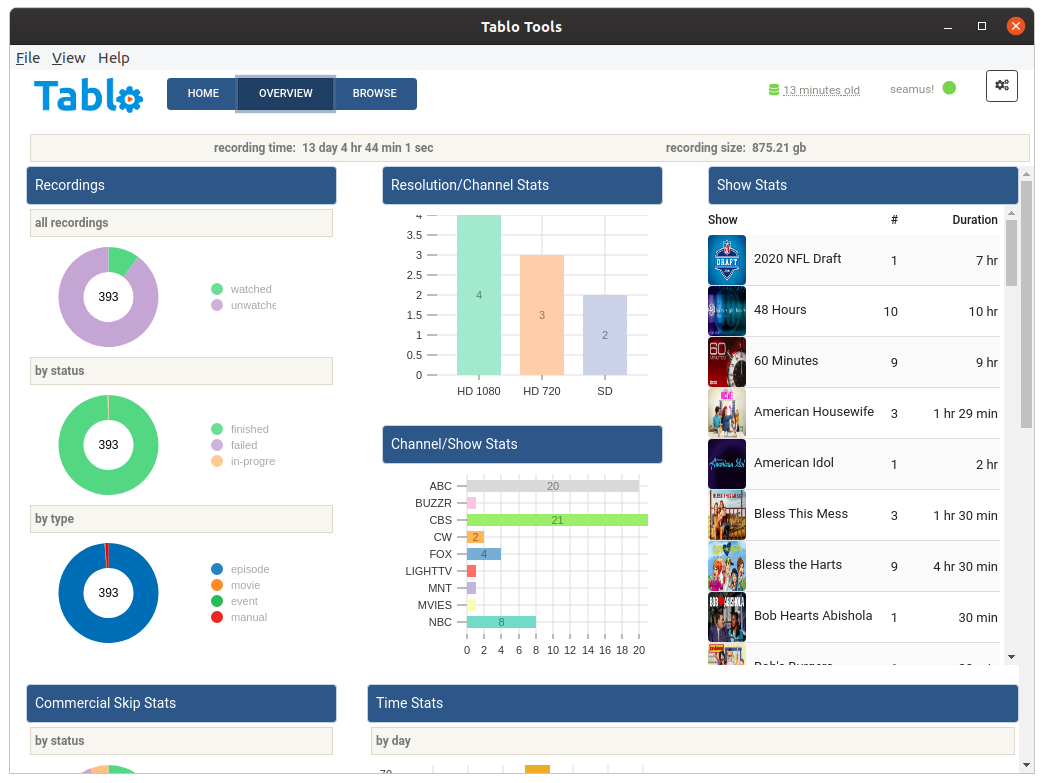Open the 60 Minutes show thumbnail

pyautogui.click(x=726, y=362)
